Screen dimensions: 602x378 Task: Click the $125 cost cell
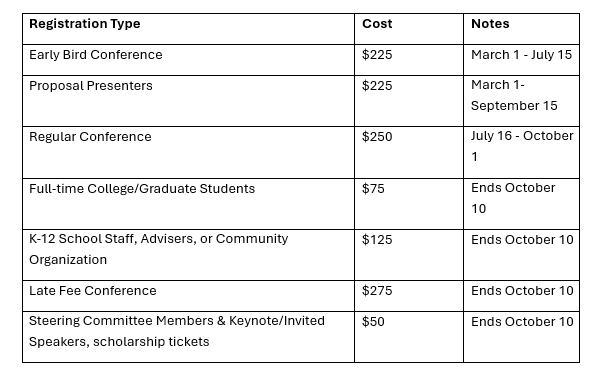point(409,255)
